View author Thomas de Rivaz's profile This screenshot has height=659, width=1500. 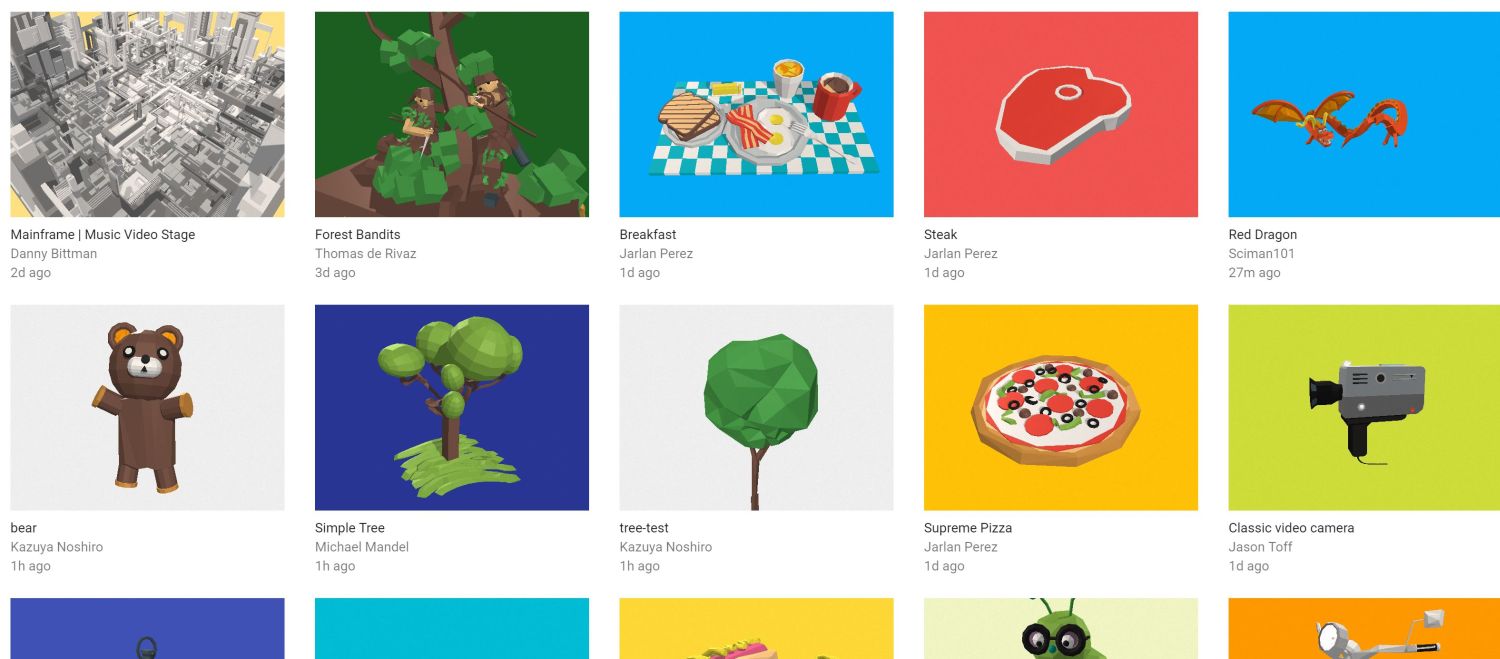[365, 254]
